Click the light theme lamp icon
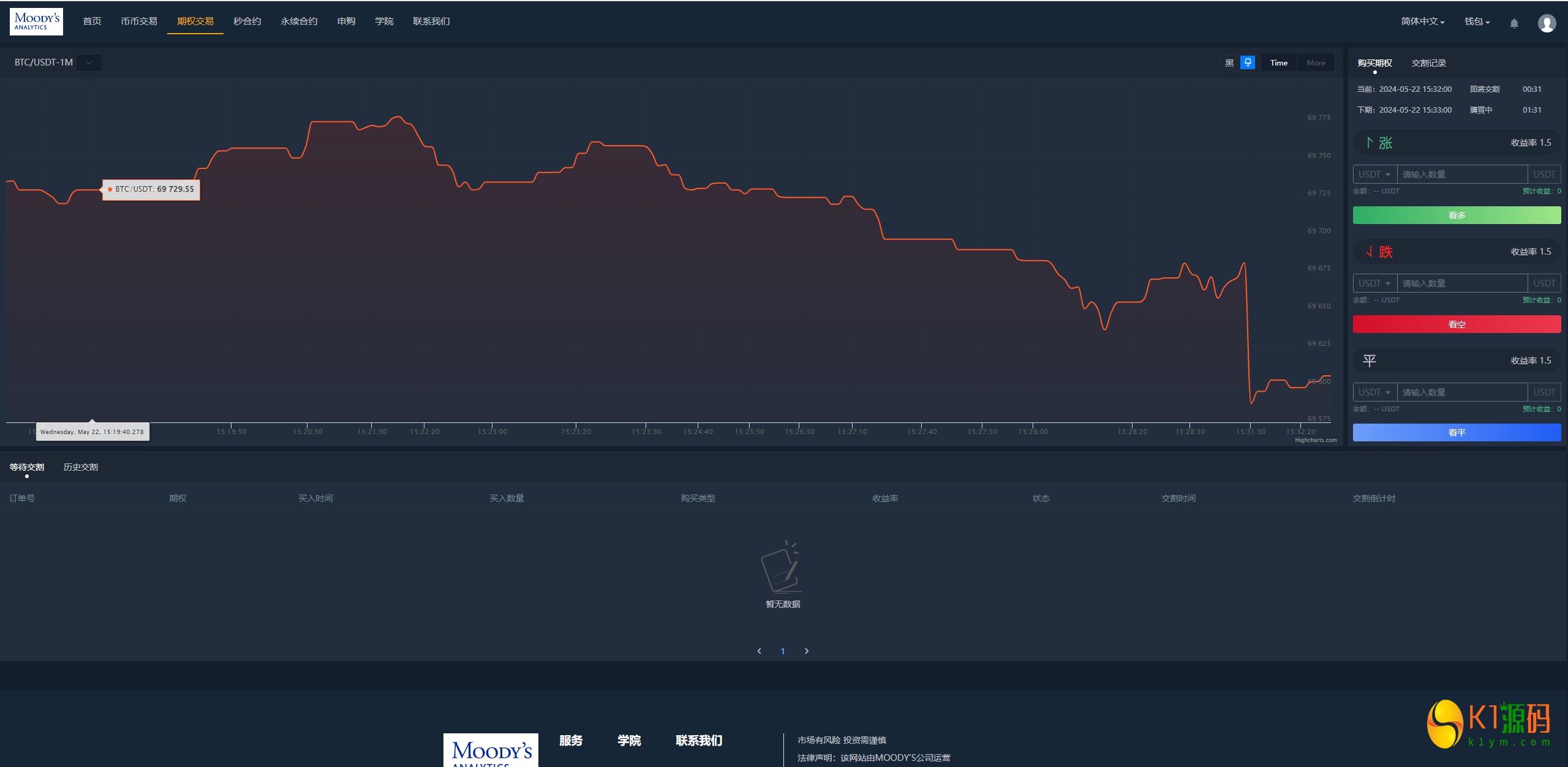The width and height of the screenshot is (1568, 767). (x=1247, y=62)
